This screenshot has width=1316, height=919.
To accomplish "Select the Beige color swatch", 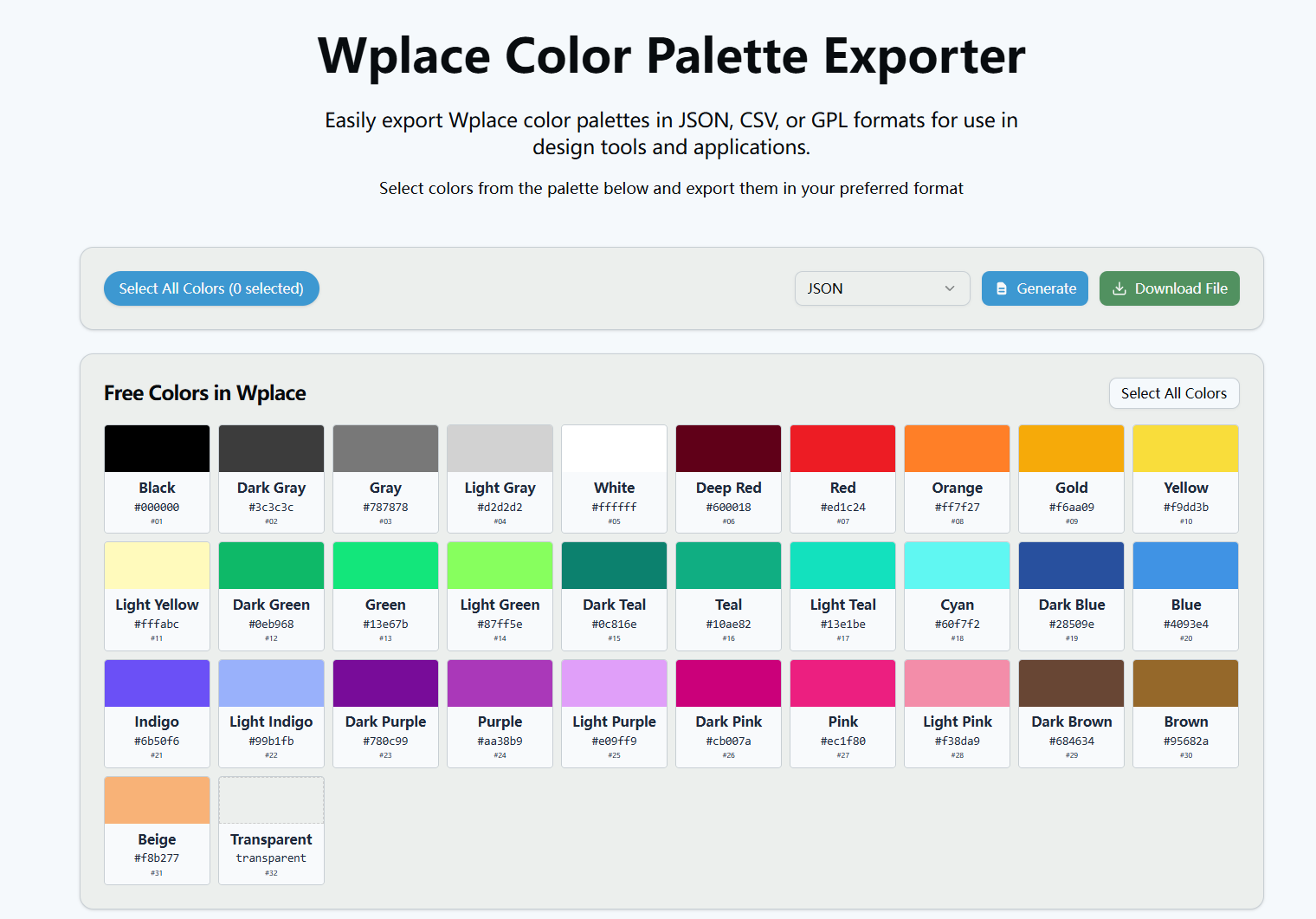I will pyautogui.click(x=157, y=799).
